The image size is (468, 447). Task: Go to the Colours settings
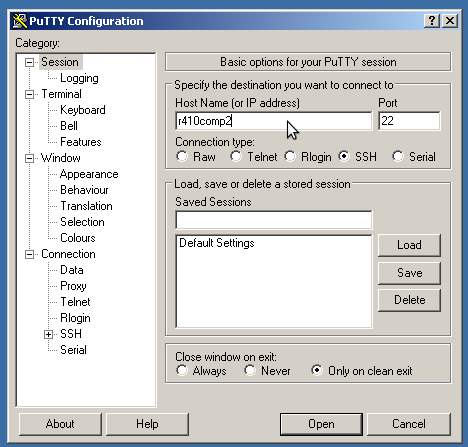(x=78, y=238)
